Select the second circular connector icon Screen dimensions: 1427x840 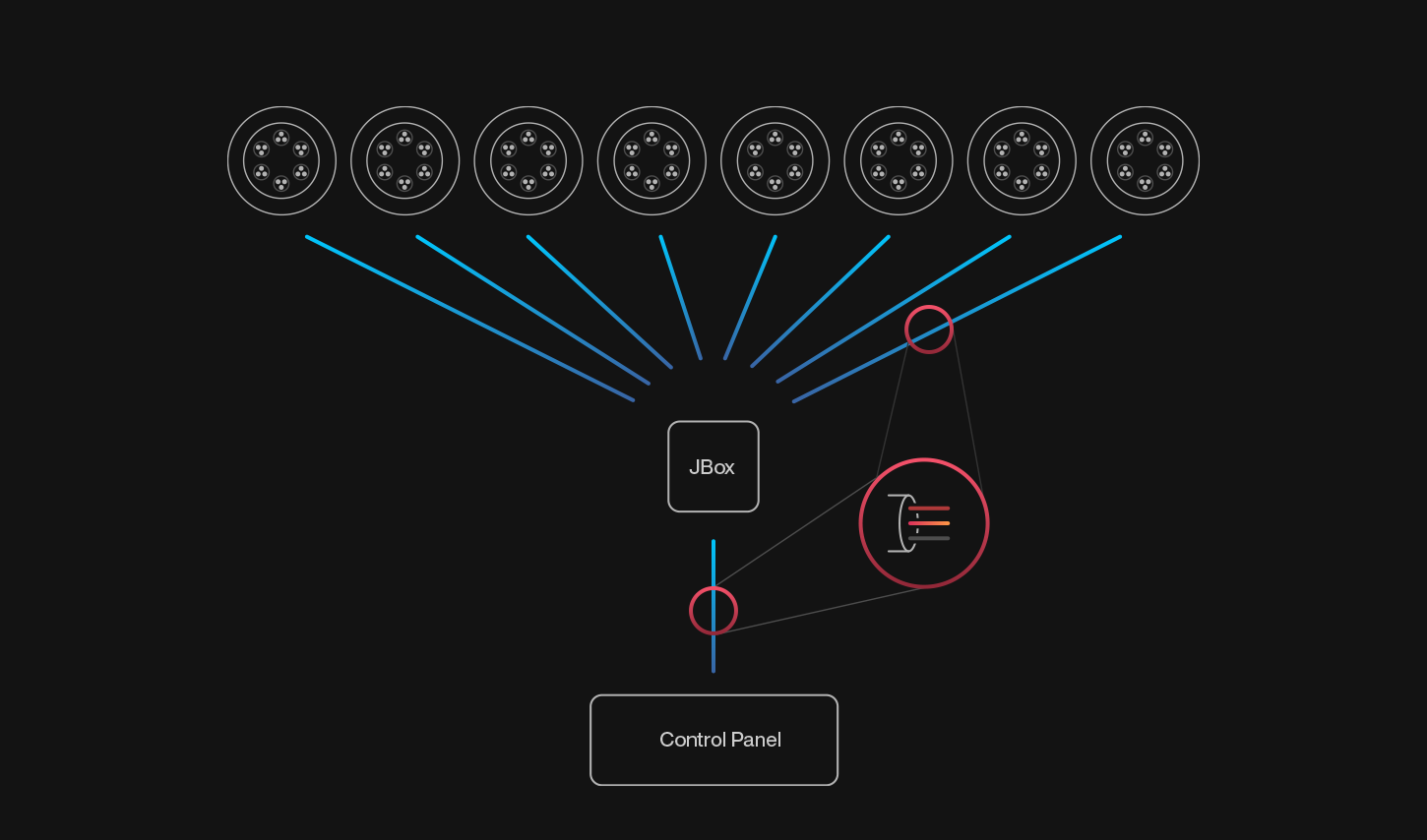[x=404, y=160]
